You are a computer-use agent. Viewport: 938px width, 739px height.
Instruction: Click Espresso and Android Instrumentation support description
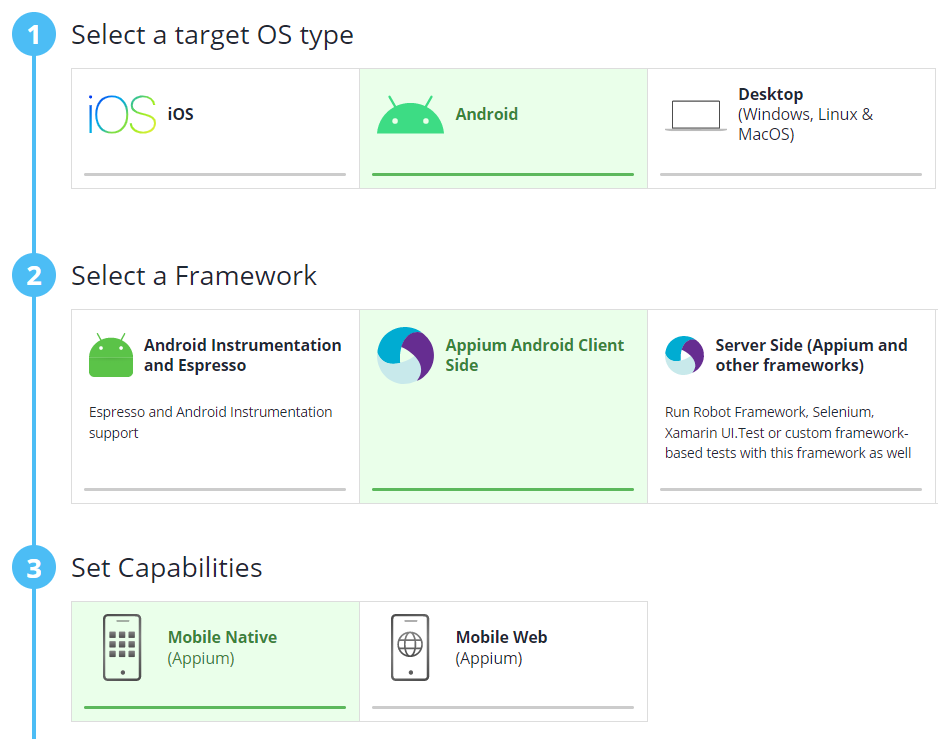tap(210, 422)
